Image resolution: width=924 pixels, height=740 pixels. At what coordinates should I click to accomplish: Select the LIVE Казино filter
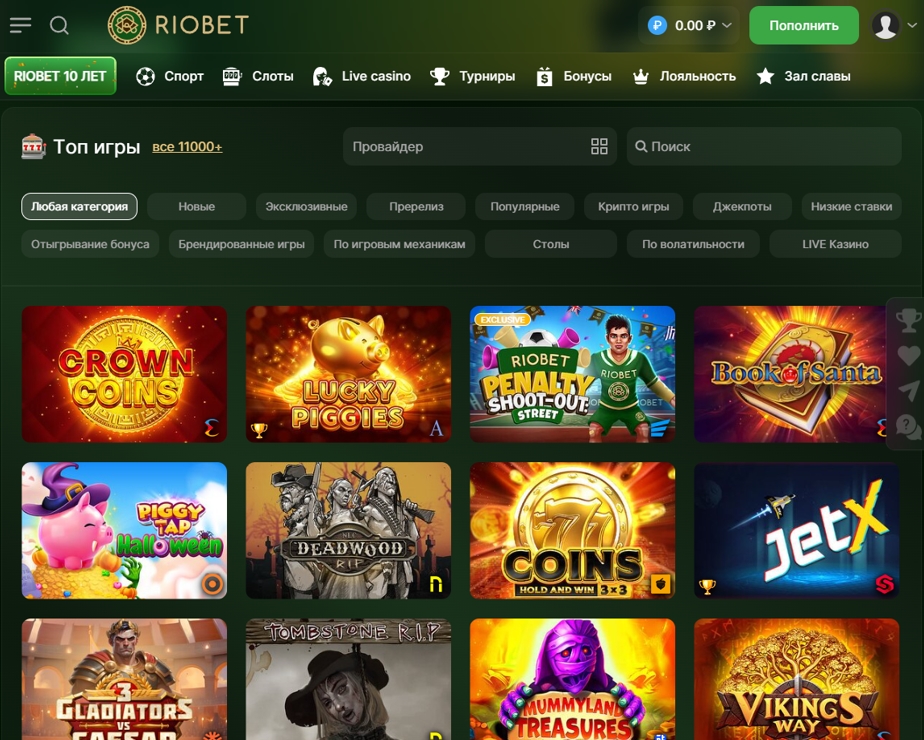click(x=836, y=244)
